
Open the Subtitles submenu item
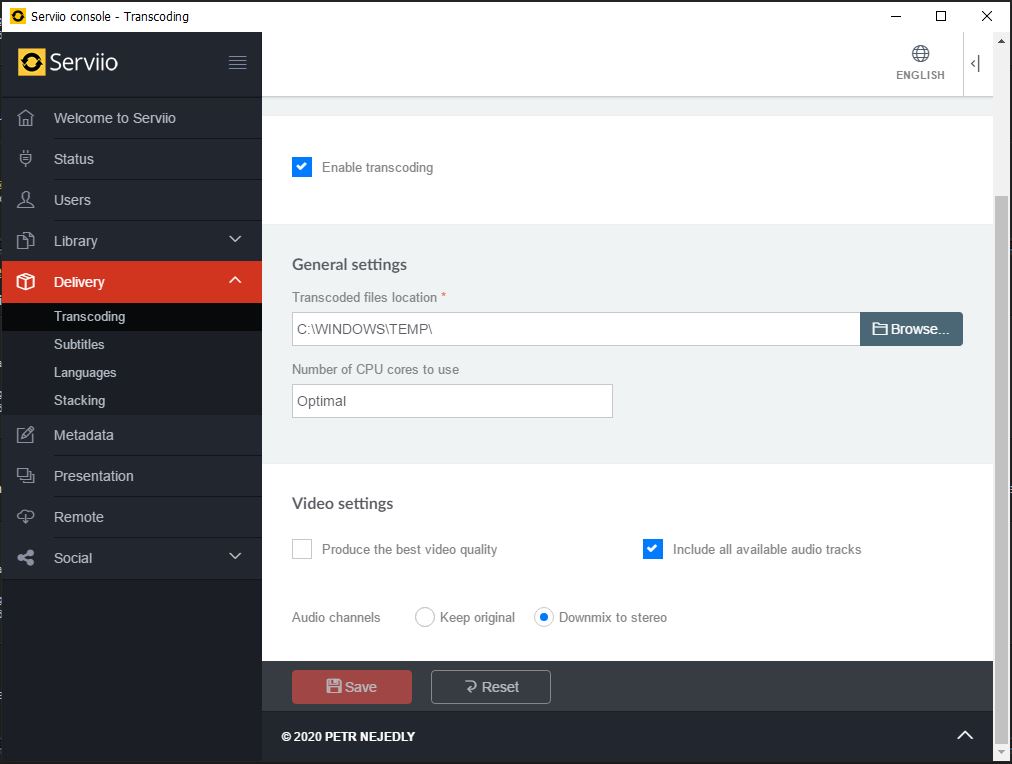(x=79, y=344)
